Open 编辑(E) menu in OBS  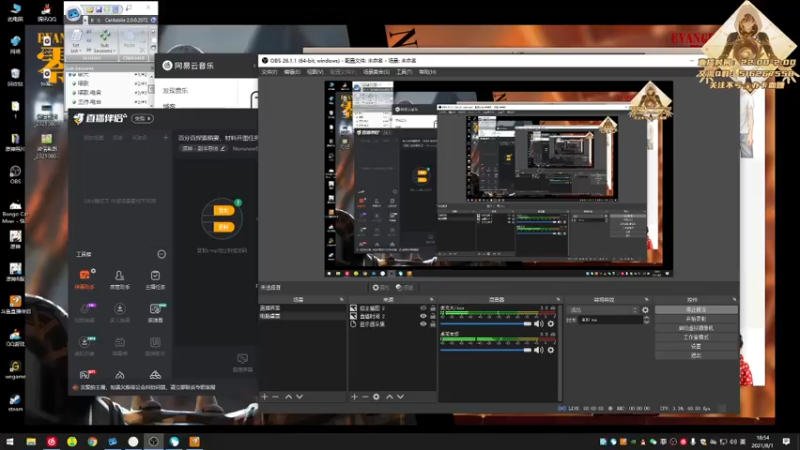(292, 72)
